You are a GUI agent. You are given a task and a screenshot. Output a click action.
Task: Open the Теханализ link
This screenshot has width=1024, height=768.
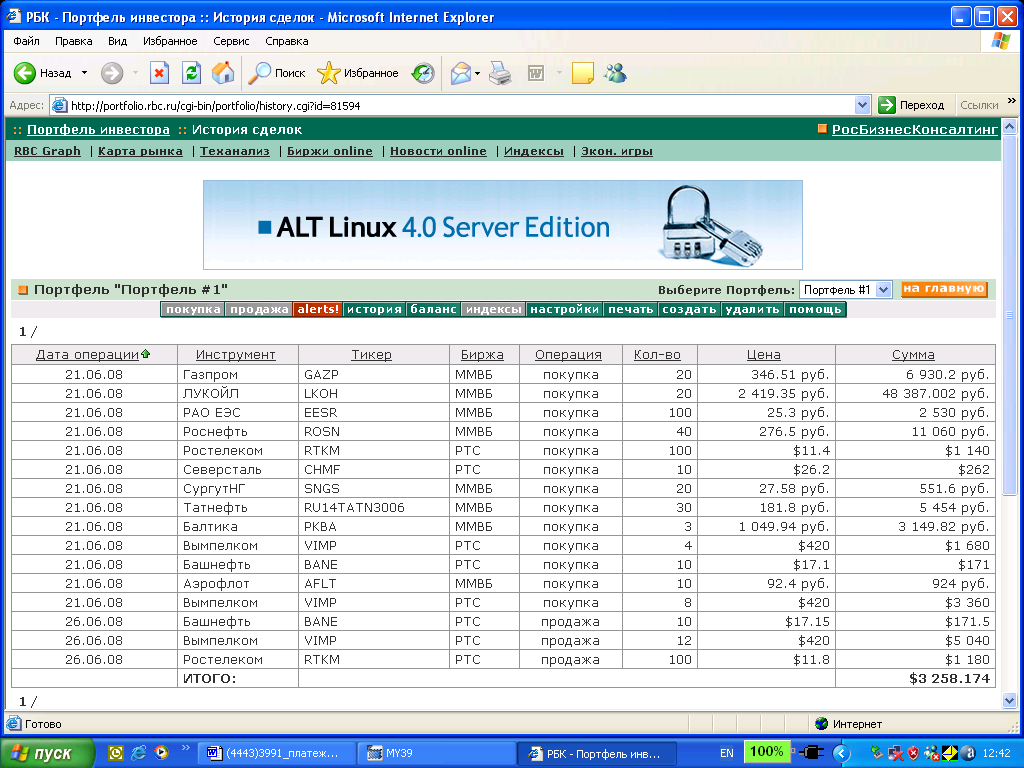click(234, 151)
